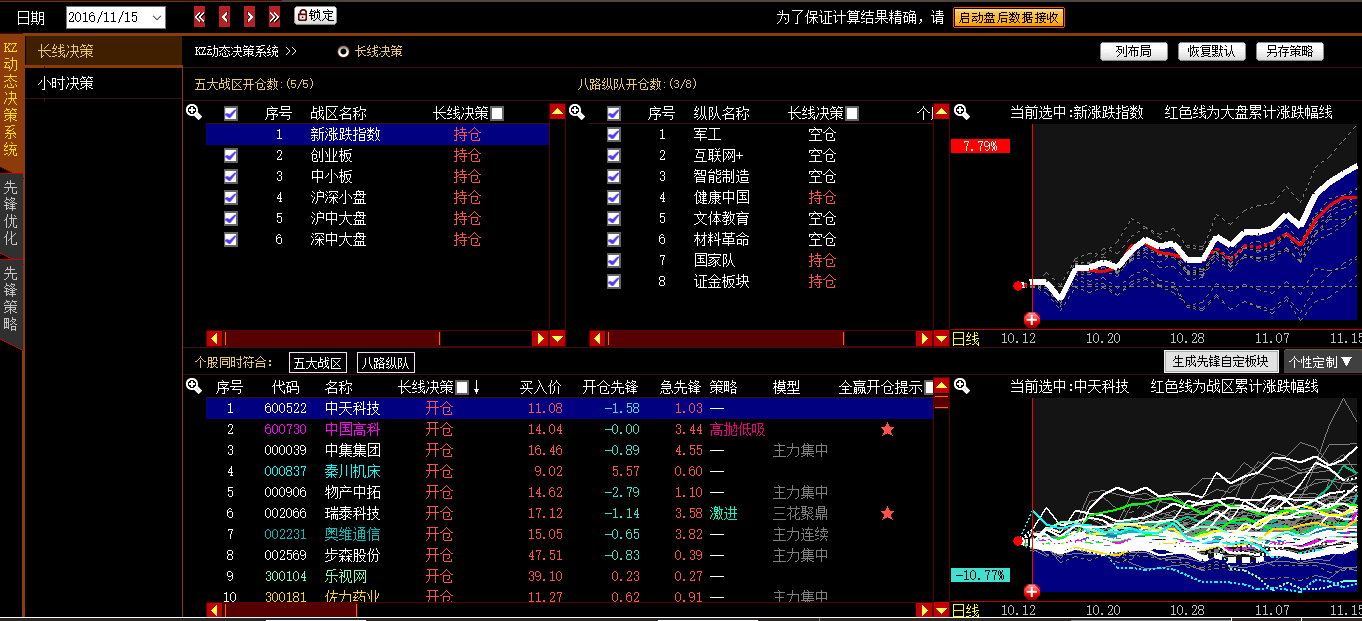Click red plus marker on 中天科技 chart

[x=1032, y=591]
